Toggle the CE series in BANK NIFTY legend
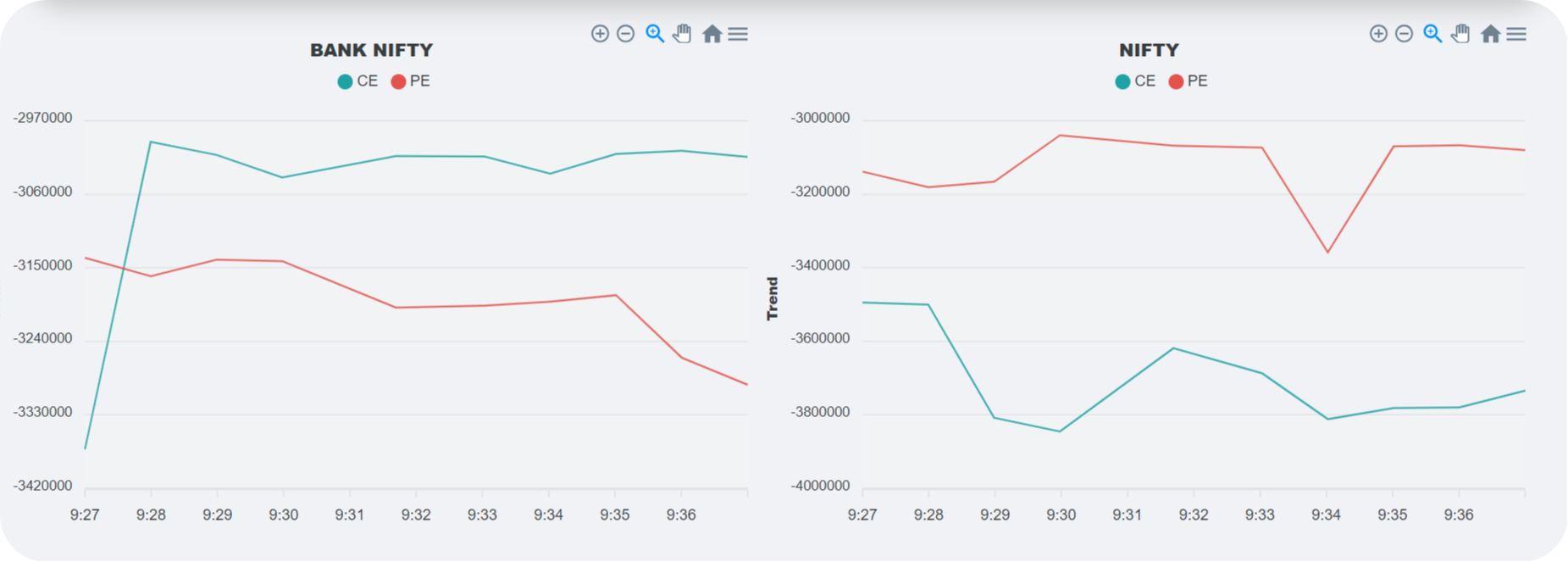Screen dimensions: 1568x562 click(357, 81)
